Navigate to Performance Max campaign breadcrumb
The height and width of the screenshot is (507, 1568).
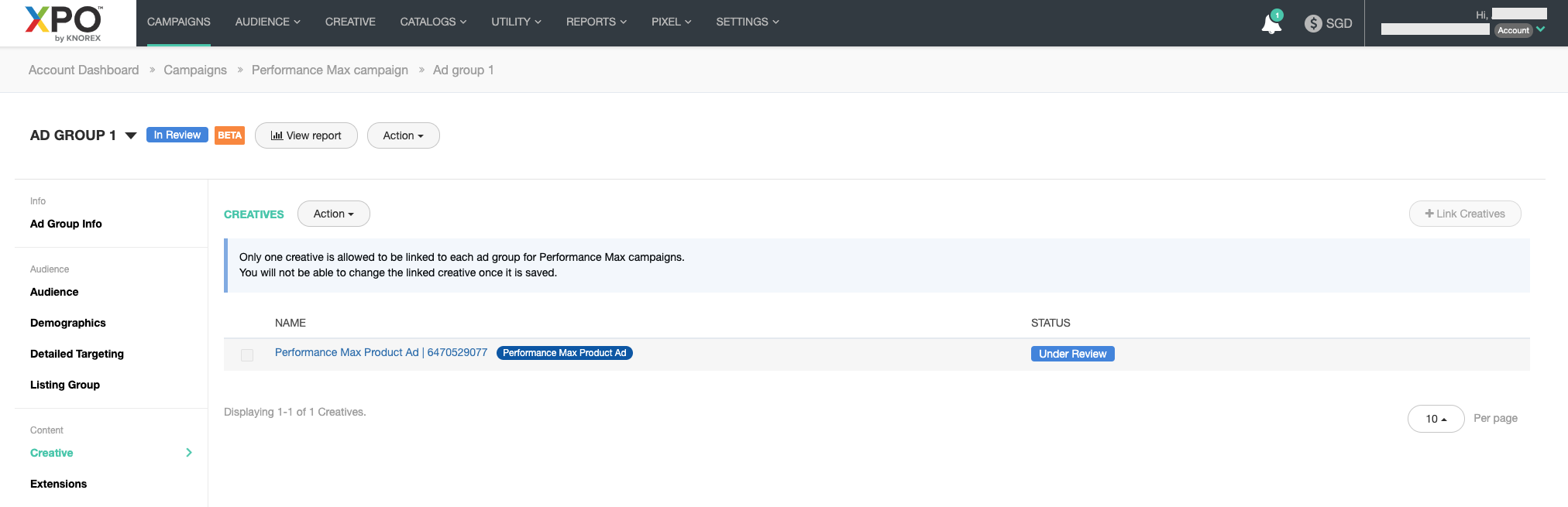[x=329, y=70]
